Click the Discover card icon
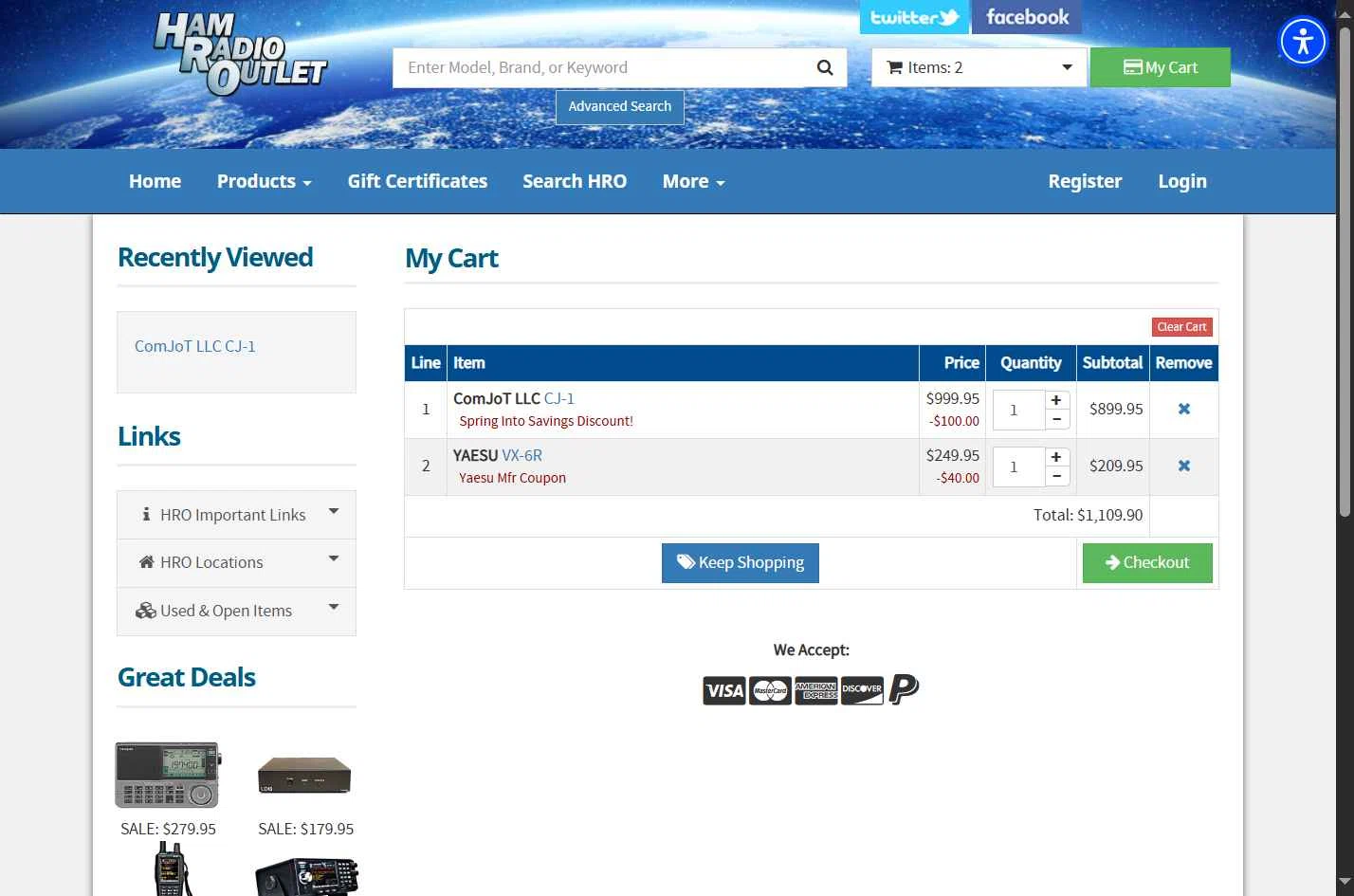The height and width of the screenshot is (896, 1354). [x=862, y=690]
